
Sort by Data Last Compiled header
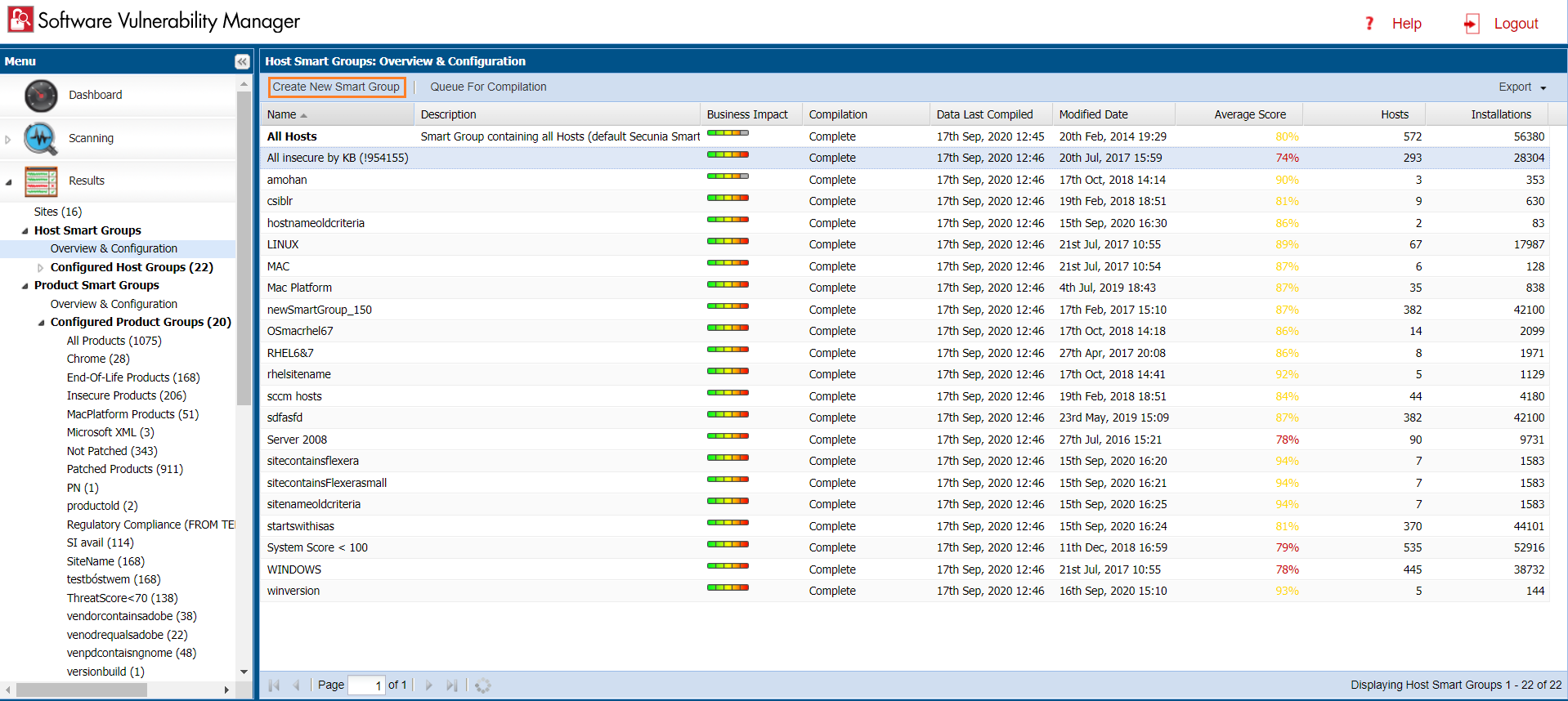pyautogui.click(x=991, y=114)
